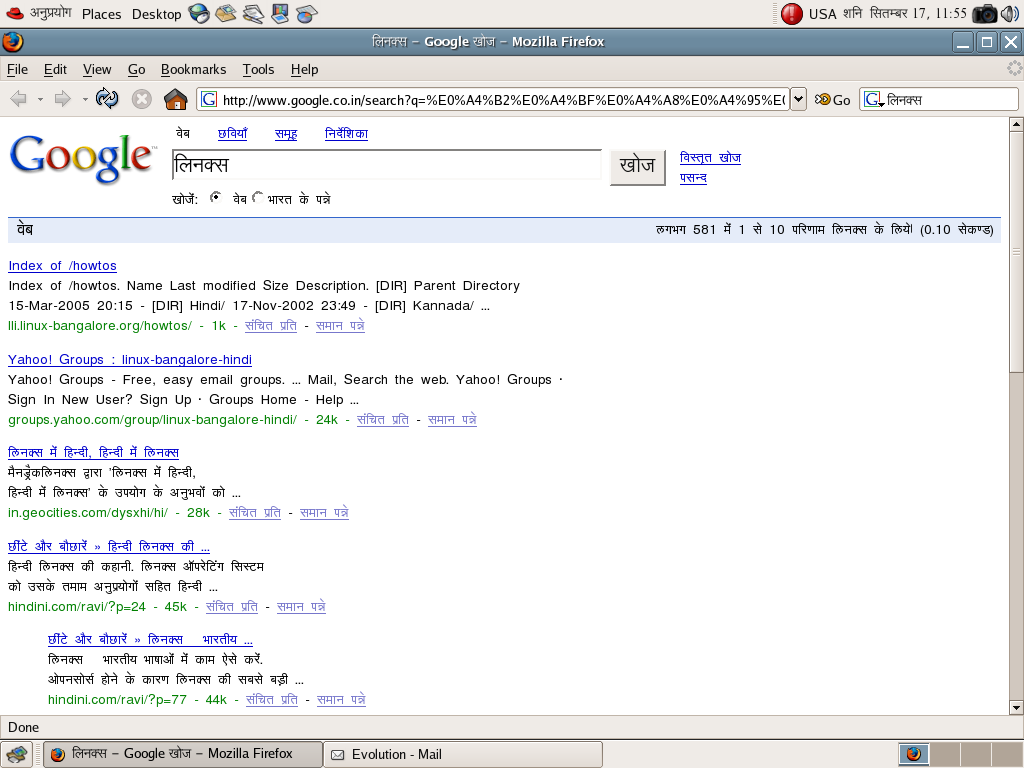Select the वेब search radio button
Image resolution: width=1024 pixels, height=768 pixels.
click(x=216, y=197)
